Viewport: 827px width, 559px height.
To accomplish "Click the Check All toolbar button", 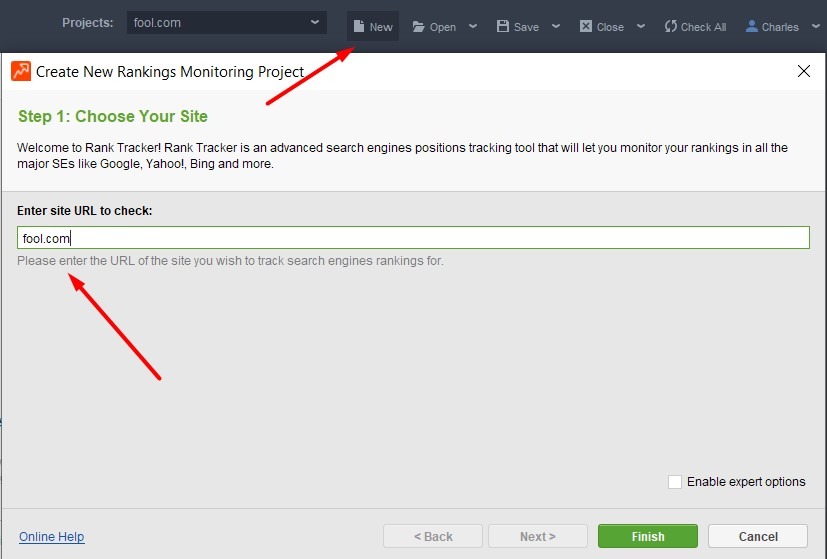I will tap(695, 26).
